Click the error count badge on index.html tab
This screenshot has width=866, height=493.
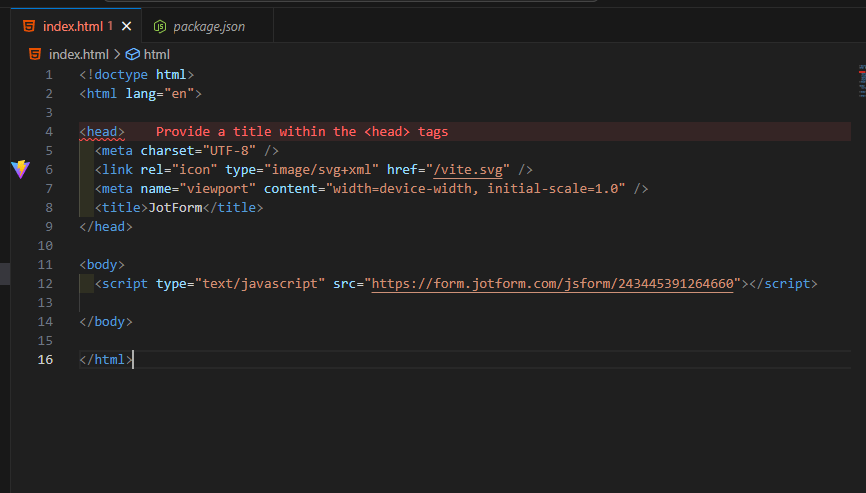tap(110, 26)
